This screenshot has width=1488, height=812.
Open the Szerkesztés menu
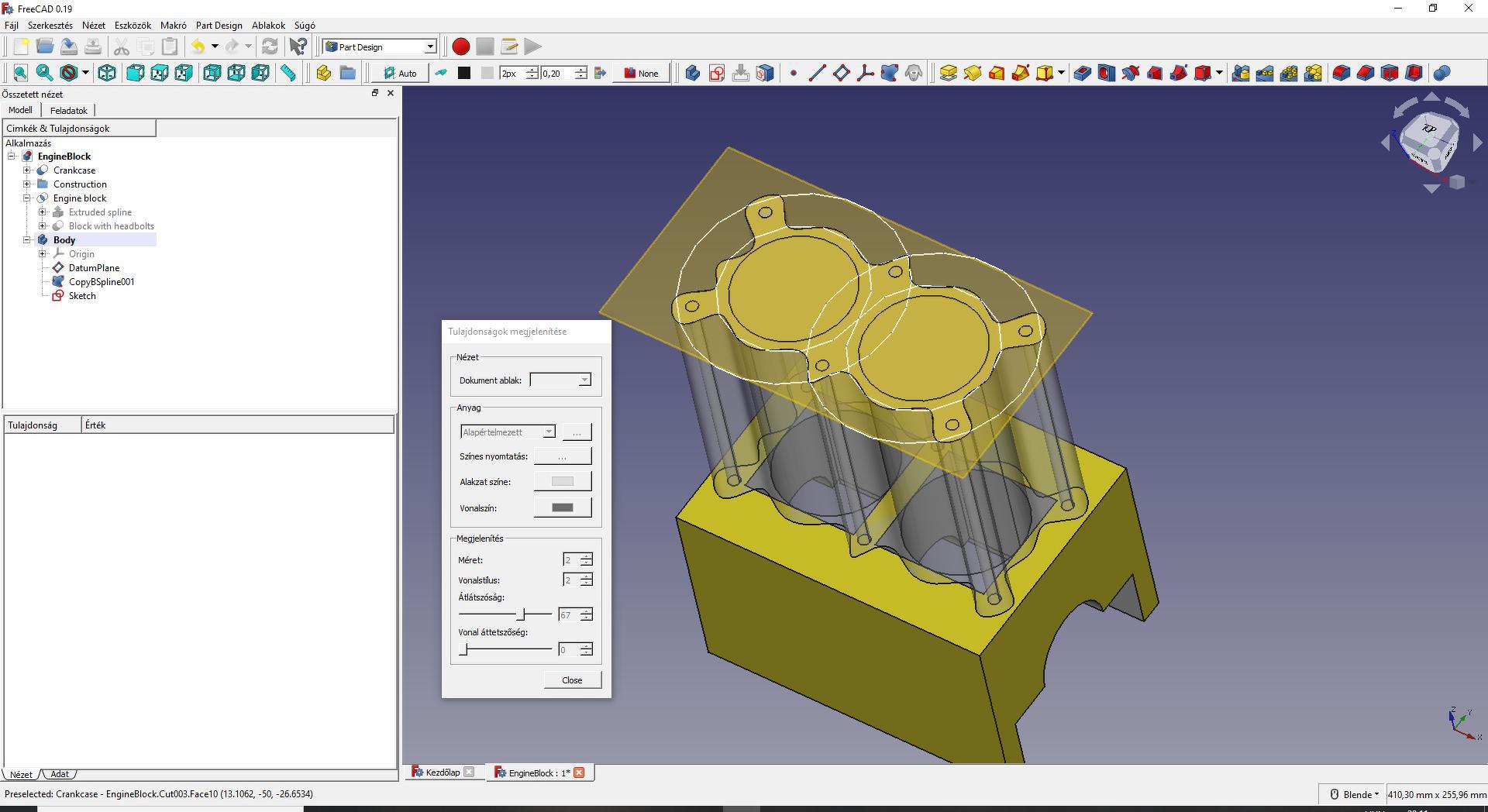(50, 26)
